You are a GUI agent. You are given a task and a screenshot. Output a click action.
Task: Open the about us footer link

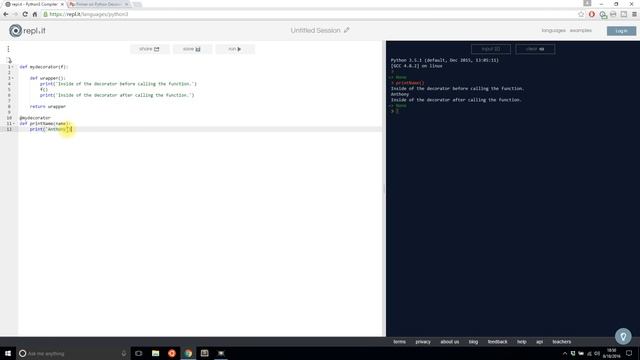(449, 342)
